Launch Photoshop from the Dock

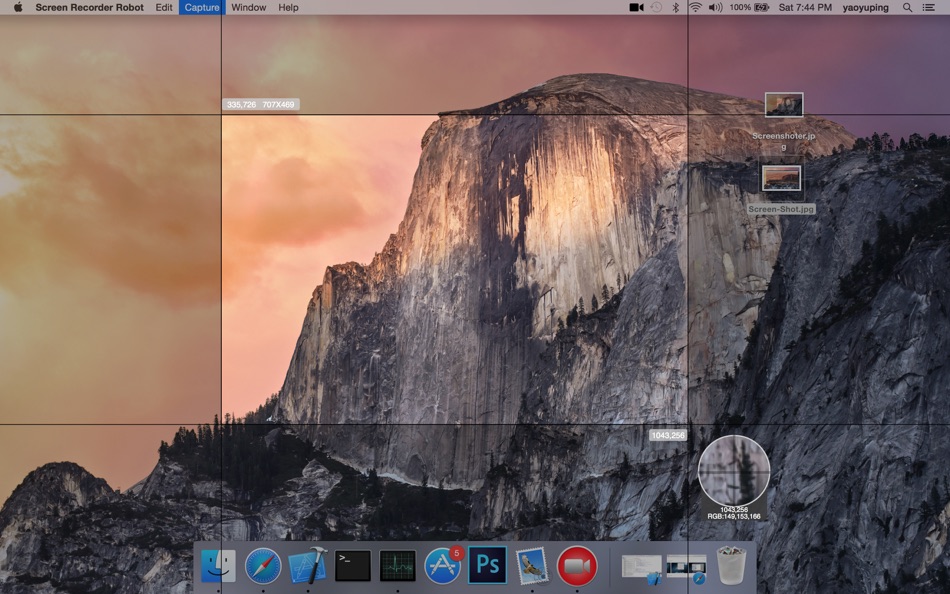488,565
